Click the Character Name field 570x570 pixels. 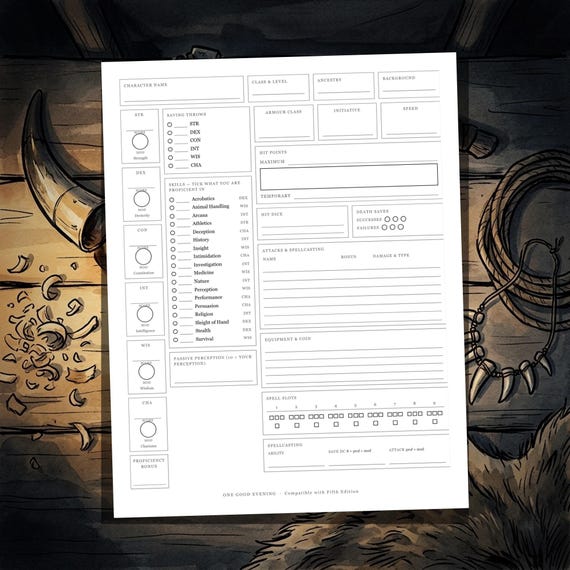182,91
